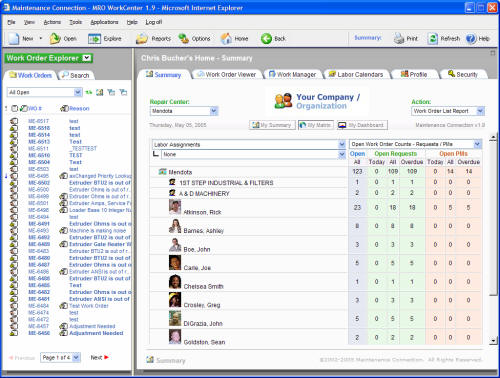
Task: Open the Security tab
Action: 463,74
